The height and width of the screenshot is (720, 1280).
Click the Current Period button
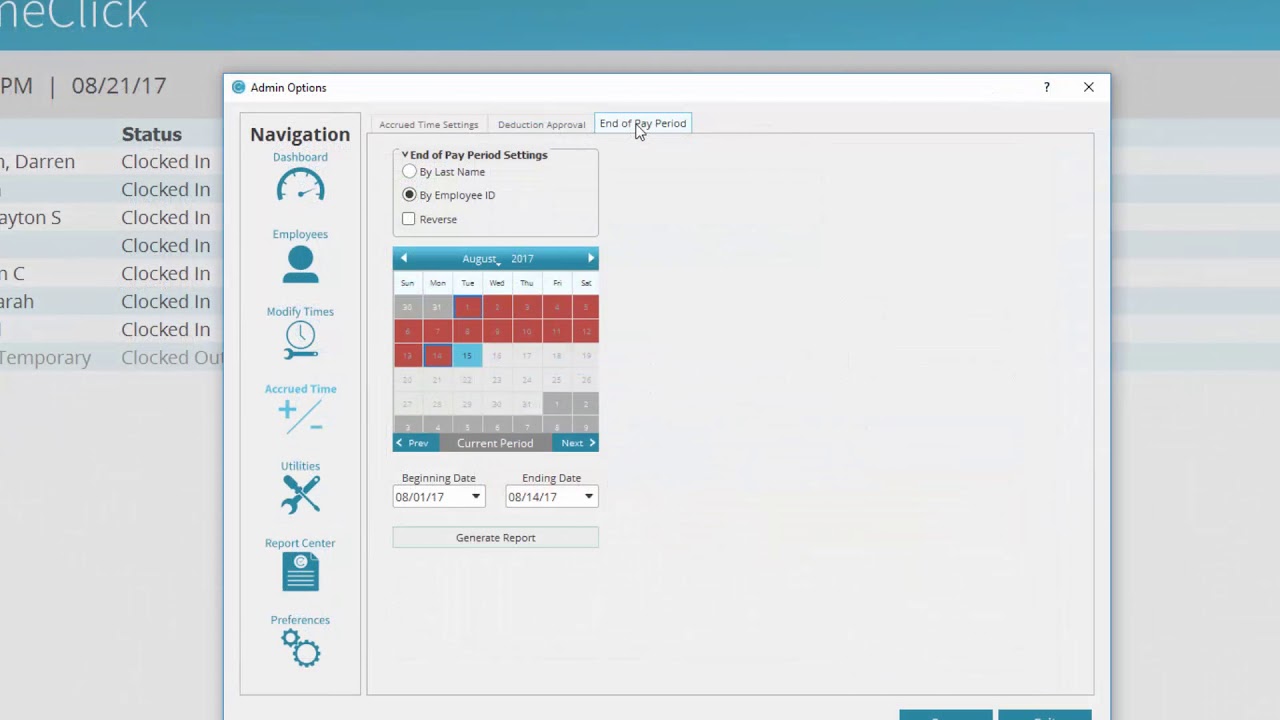pos(495,443)
